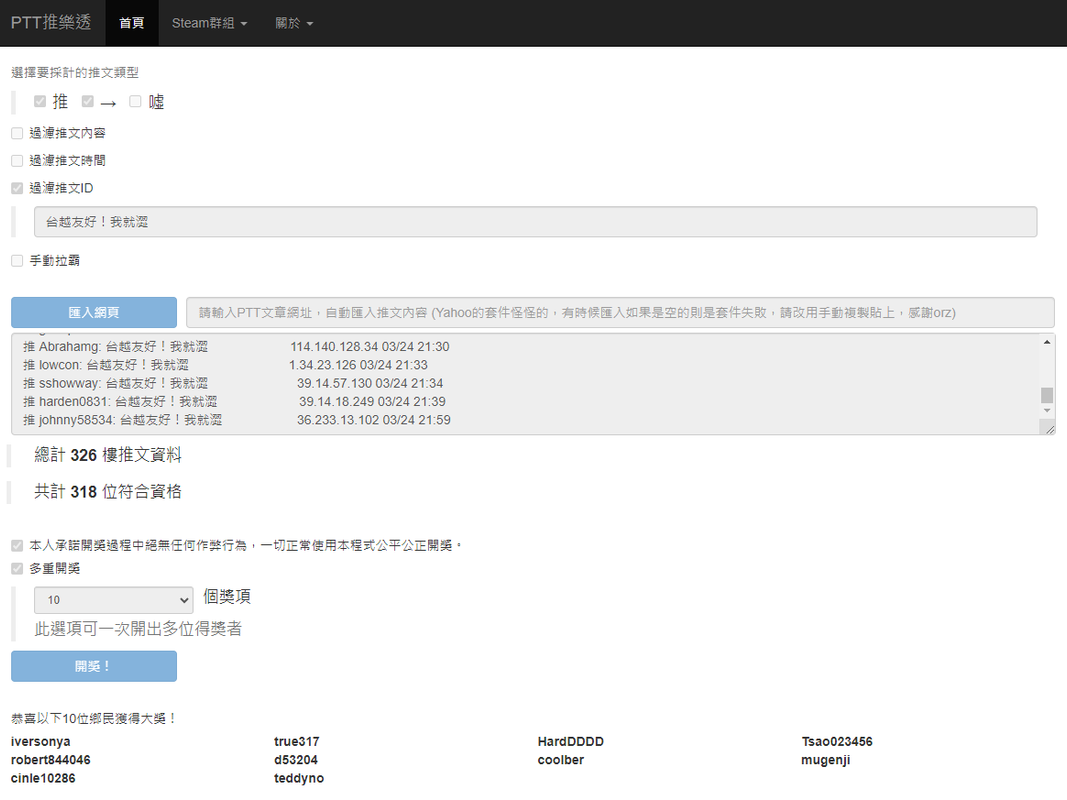Open the Steam群組 dropdown menu
Viewport: 1067px width, 800px height.
point(210,23)
